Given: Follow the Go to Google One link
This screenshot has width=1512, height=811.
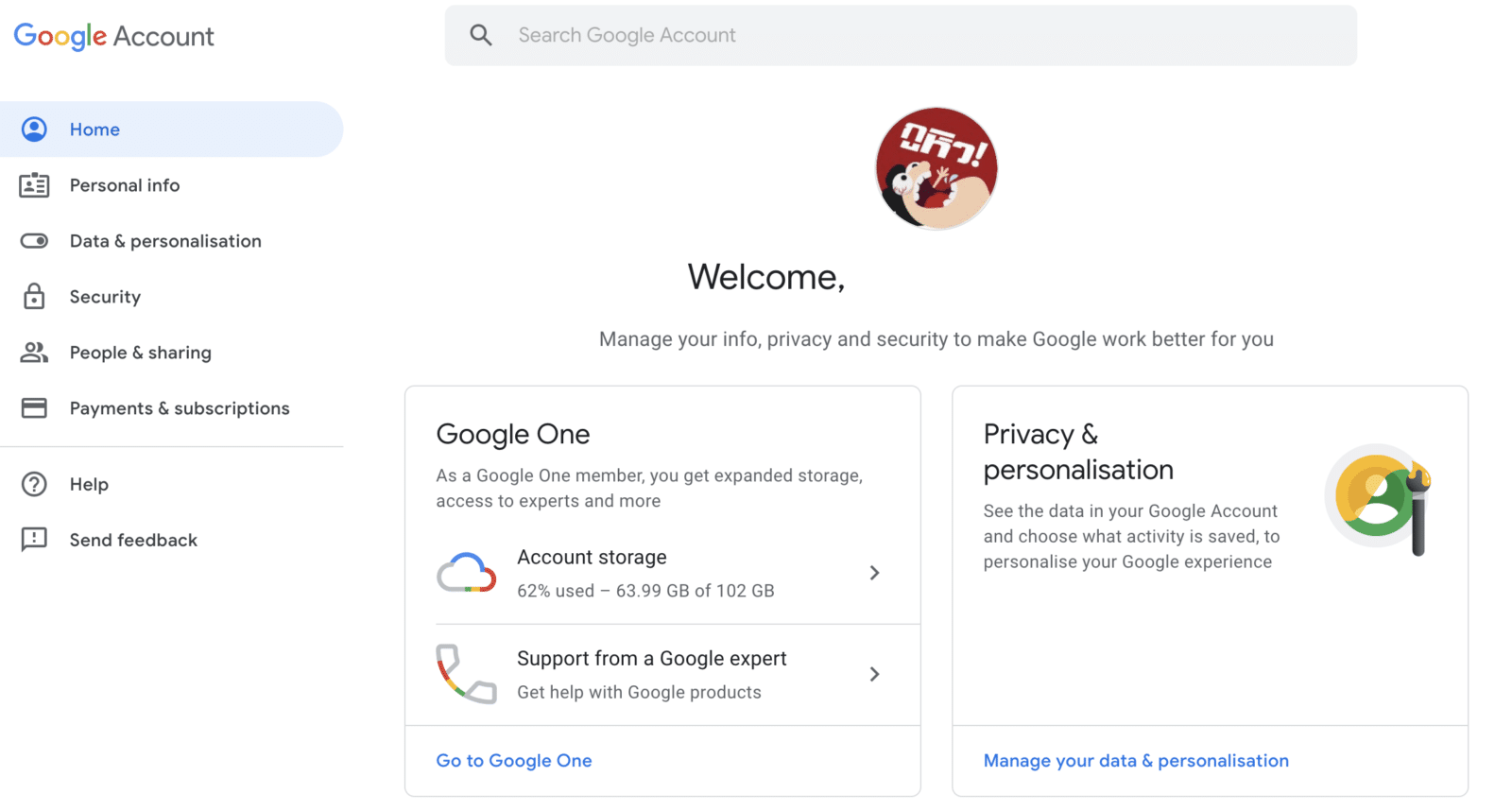Looking at the screenshot, I should tap(514, 761).
